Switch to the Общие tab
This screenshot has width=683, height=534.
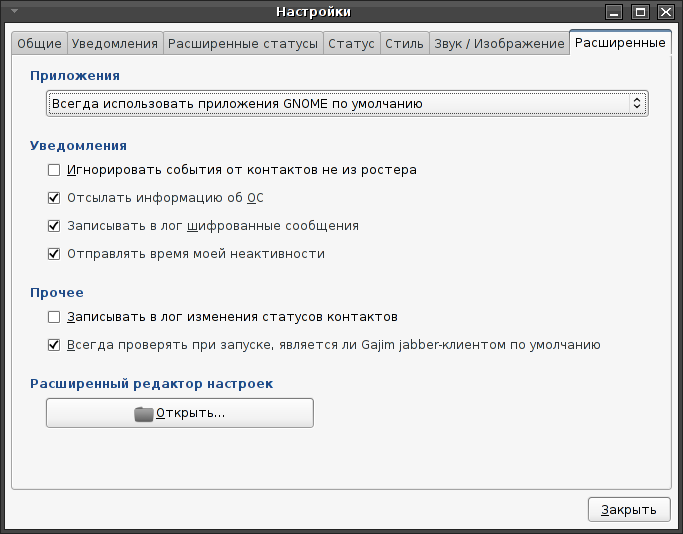pyautogui.click(x=39, y=43)
